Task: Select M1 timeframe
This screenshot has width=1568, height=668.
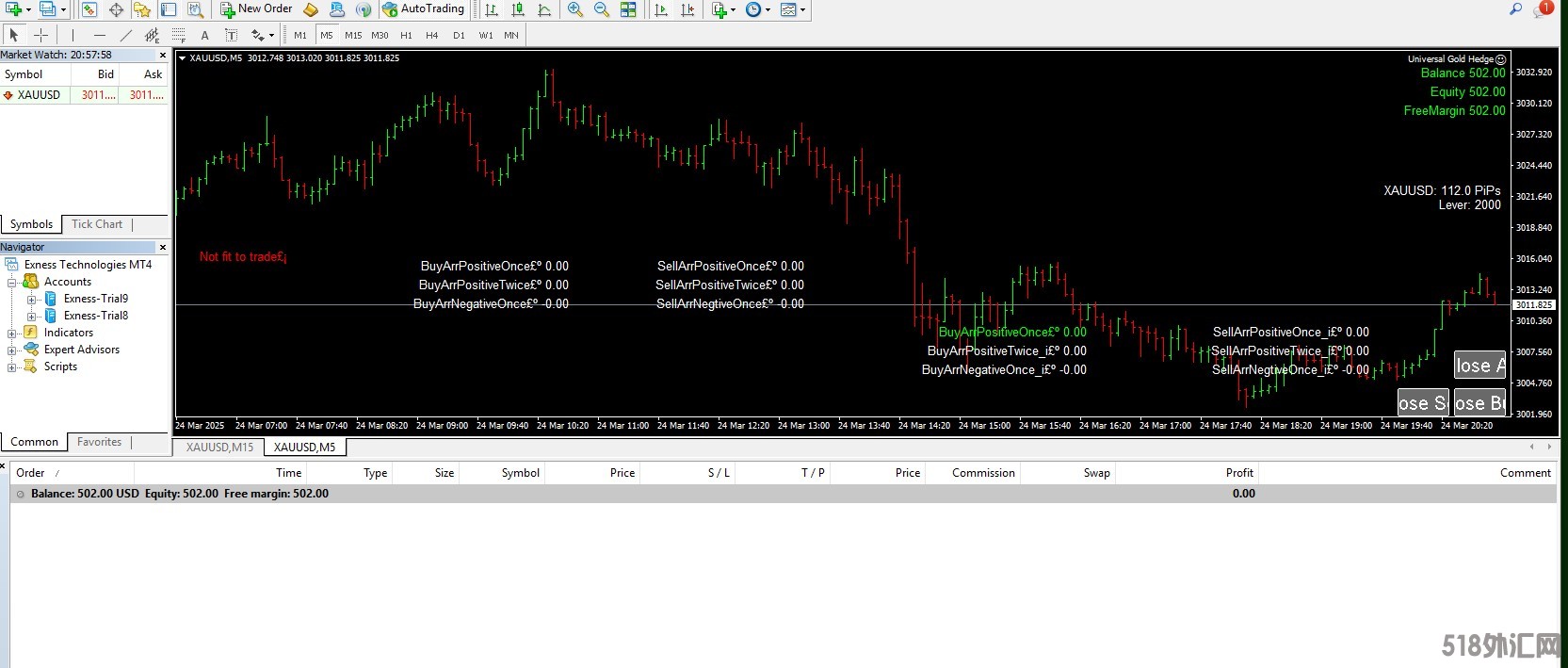Action: tap(300, 35)
